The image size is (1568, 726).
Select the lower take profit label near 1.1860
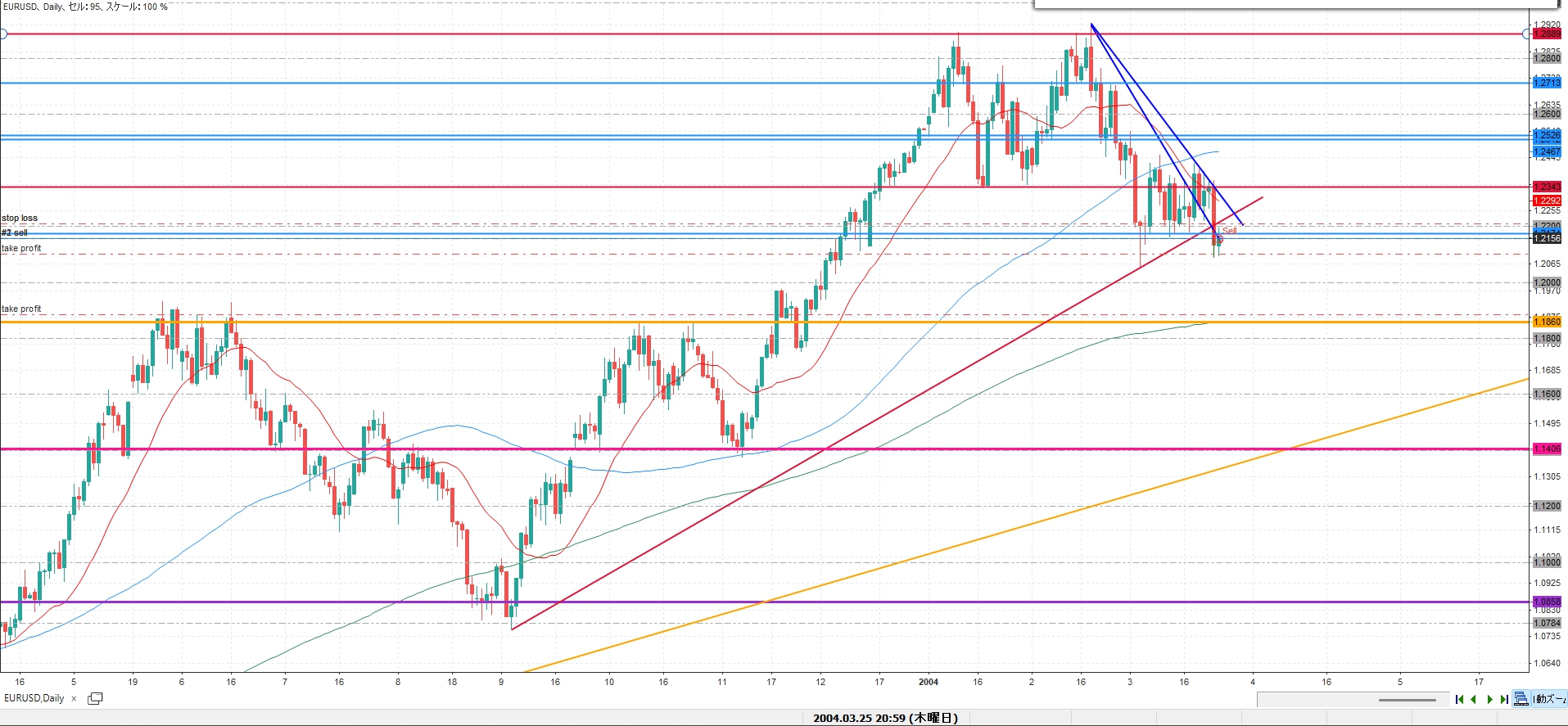click(21, 309)
